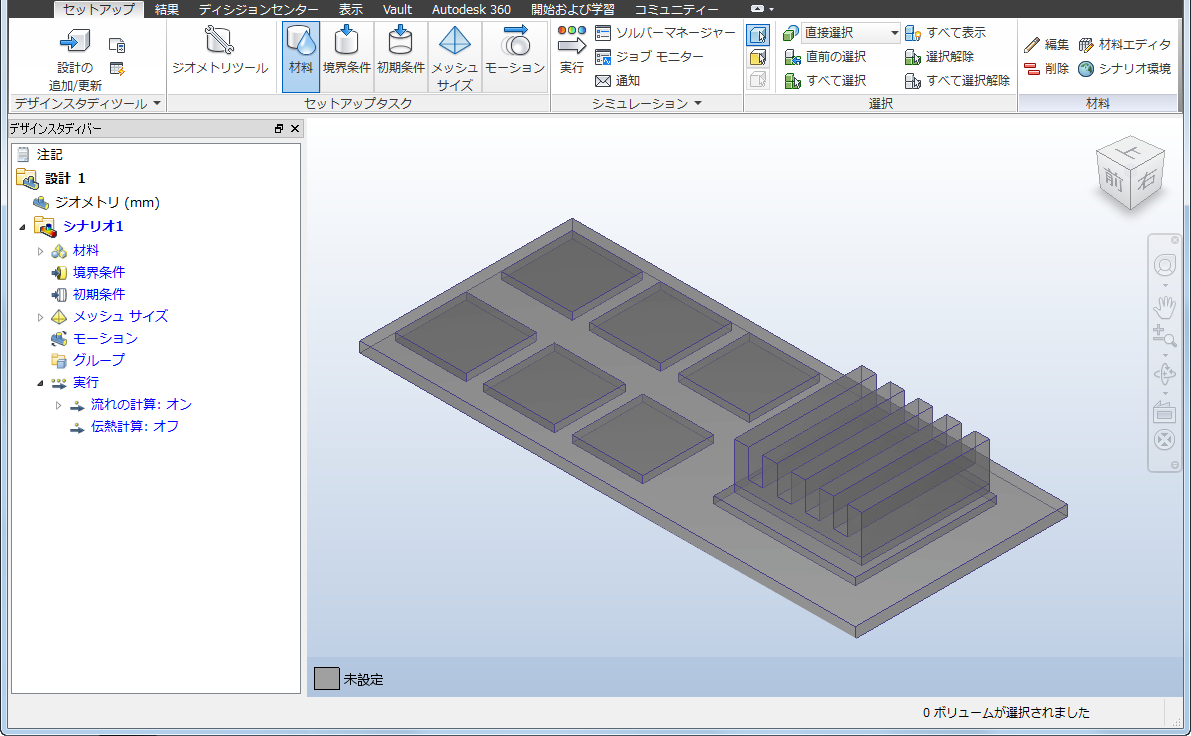Image resolution: width=1191 pixels, height=736 pixels.
Task: Collapse the 実行 tree node
Action: 40,384
